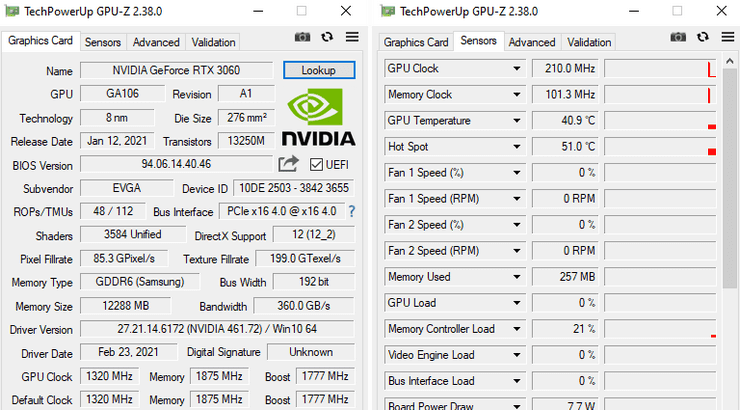Take screenshot via camera icon in left window
740x410 pixels.
click(x=303, y=37)
